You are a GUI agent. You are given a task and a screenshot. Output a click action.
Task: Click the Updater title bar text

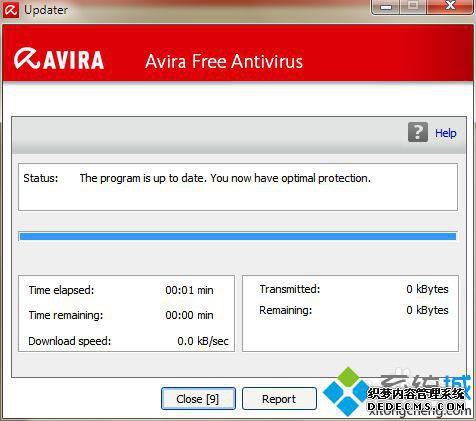click(46, 10)
